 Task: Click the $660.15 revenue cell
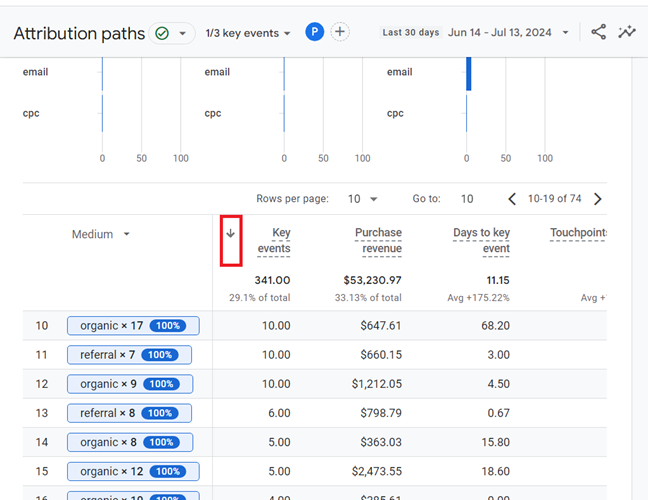click(x=381, y=355)
